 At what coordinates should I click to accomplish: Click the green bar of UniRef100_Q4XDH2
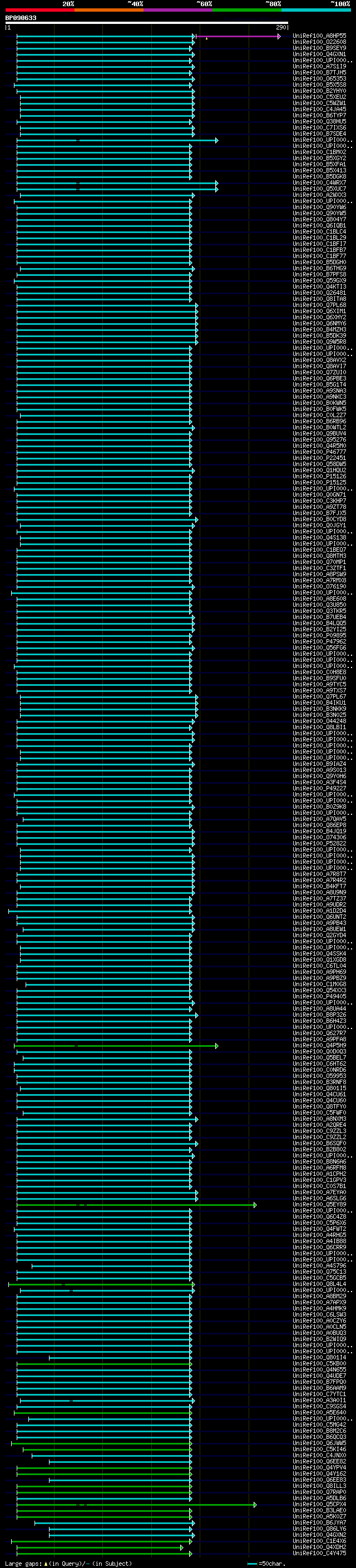[100, 1548]
